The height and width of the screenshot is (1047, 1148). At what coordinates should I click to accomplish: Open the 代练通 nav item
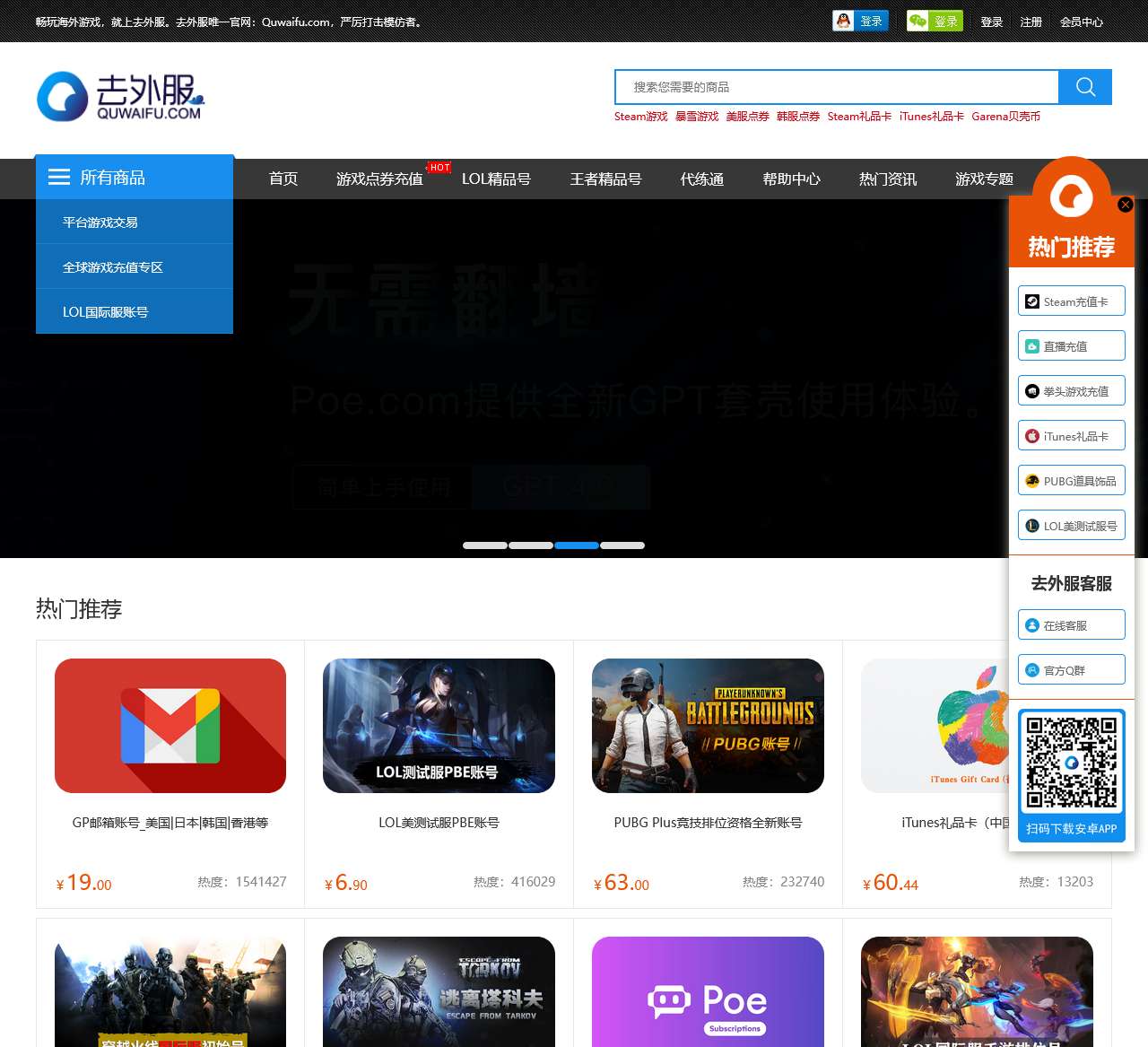coord(702,179)
